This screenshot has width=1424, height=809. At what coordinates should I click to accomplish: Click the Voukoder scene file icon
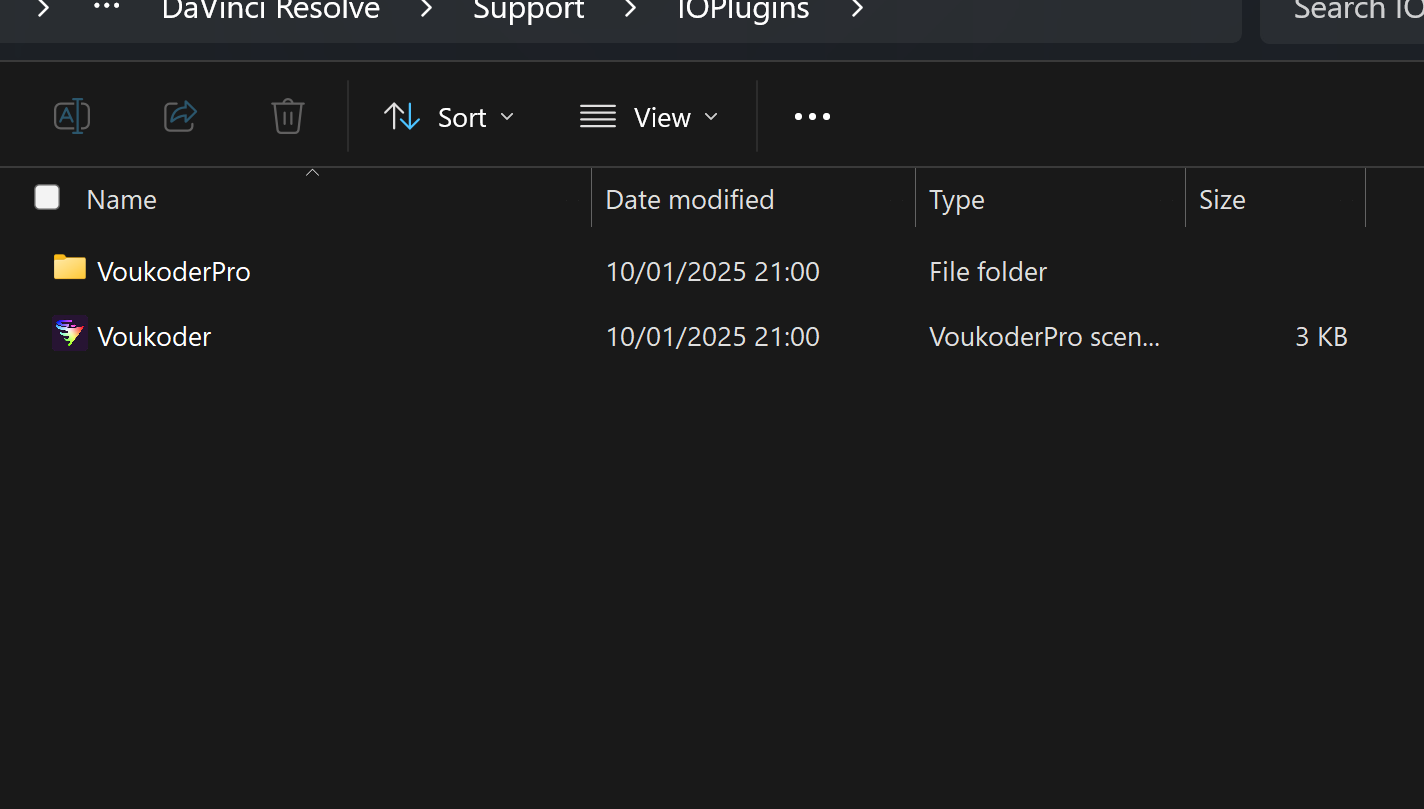70,334
